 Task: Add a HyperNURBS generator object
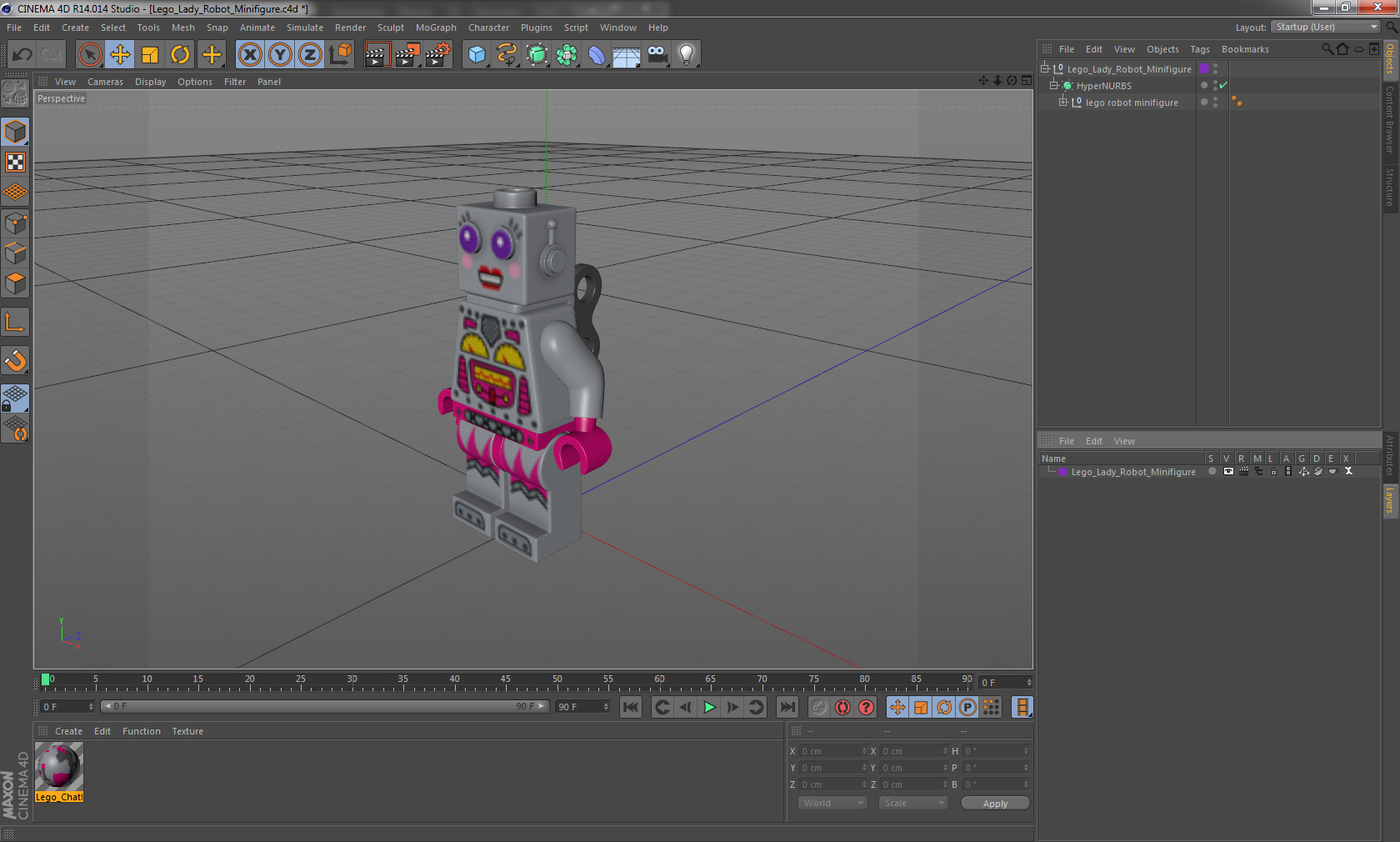(537, 55)
